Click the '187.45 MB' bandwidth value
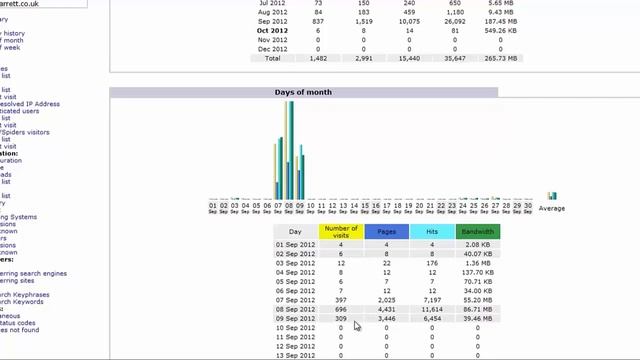The image size is (640, 360). (500, 21)
